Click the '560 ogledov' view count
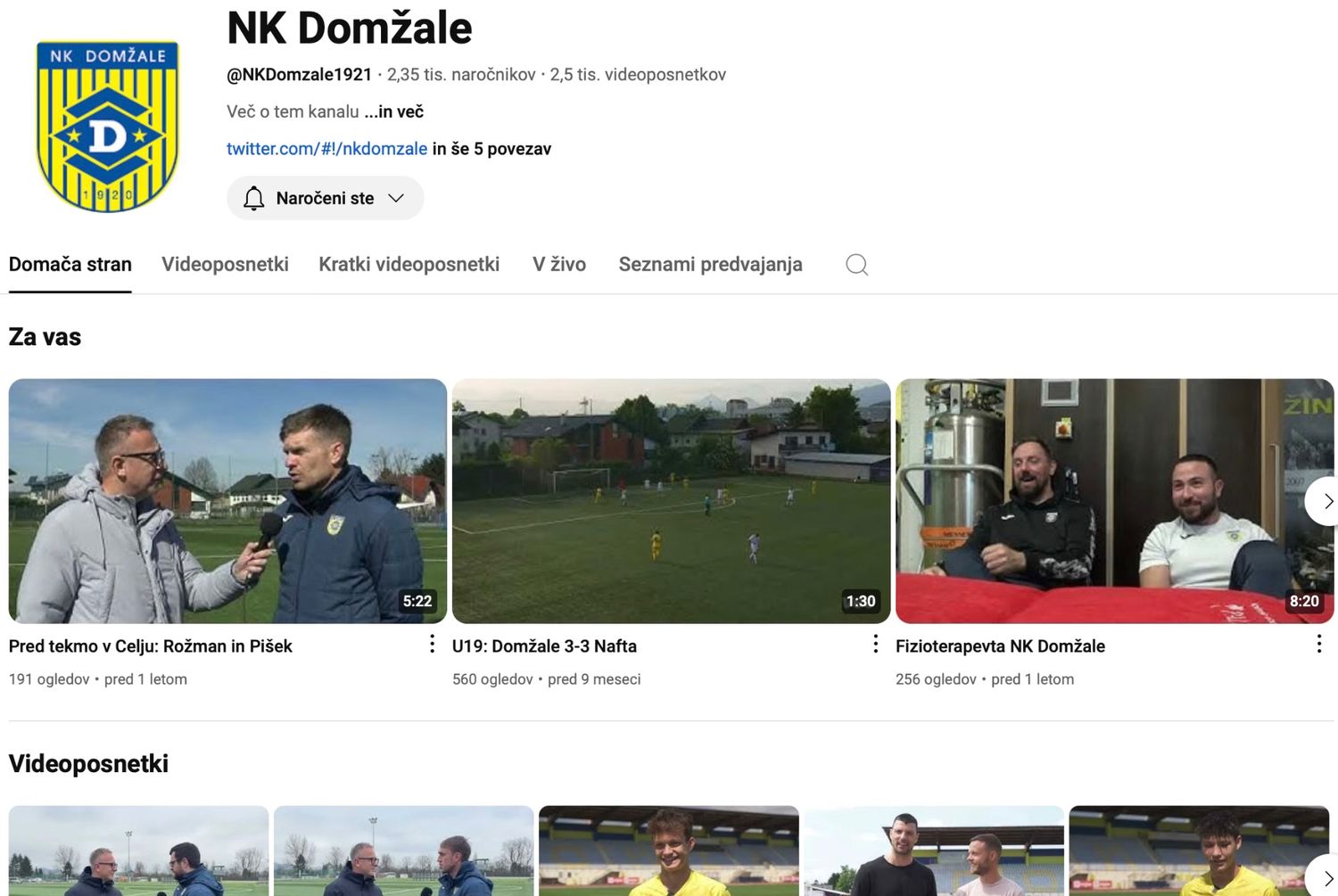Viewport: 1338px width, 896px height. click(492, 679)
